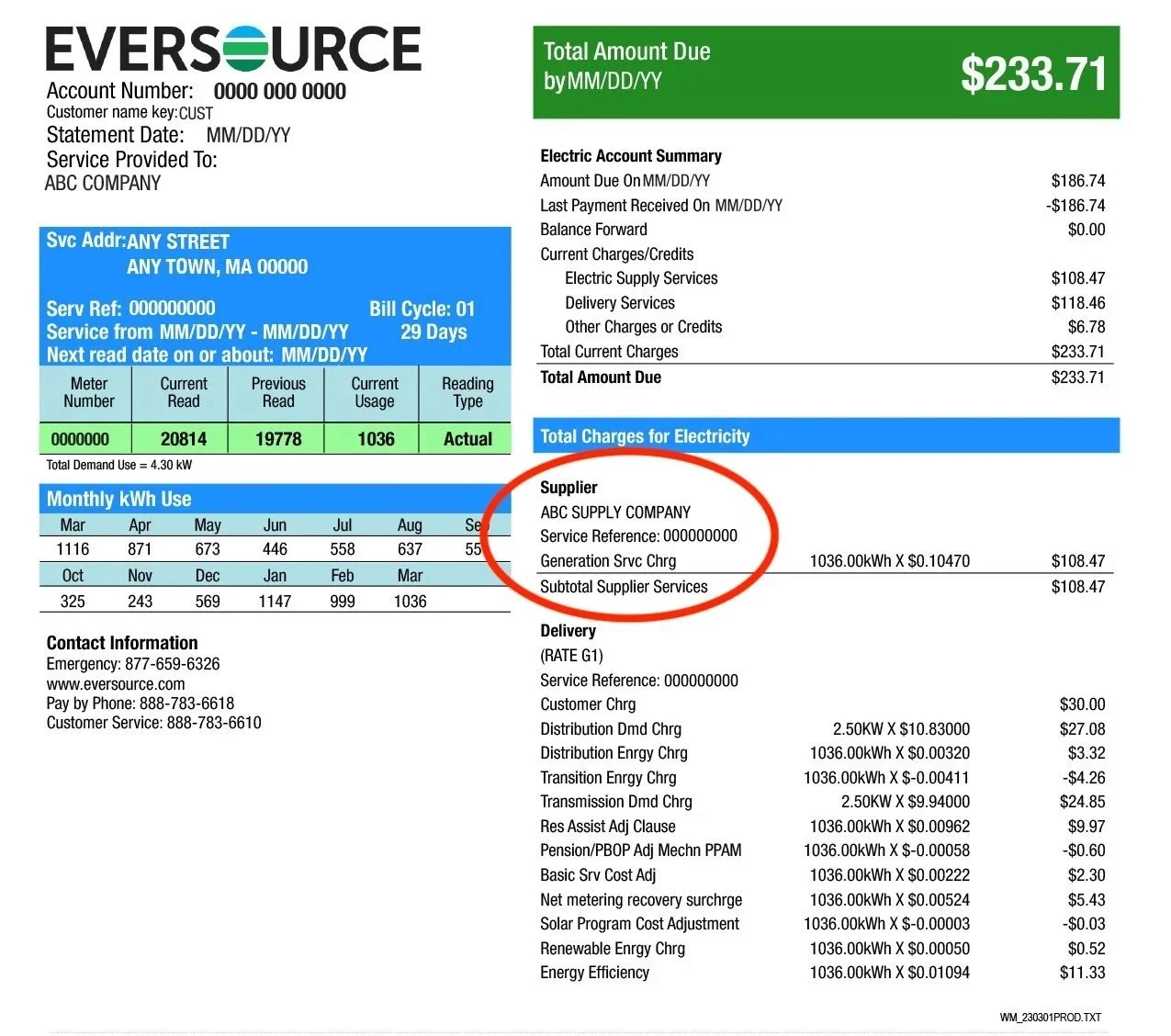Image resolution: width=1171 pixels, height=1036 pixels.
Task: Select ABC SUPPLY COMPANY supplier name
Action: pyautogui.click(x=615, y=512)
